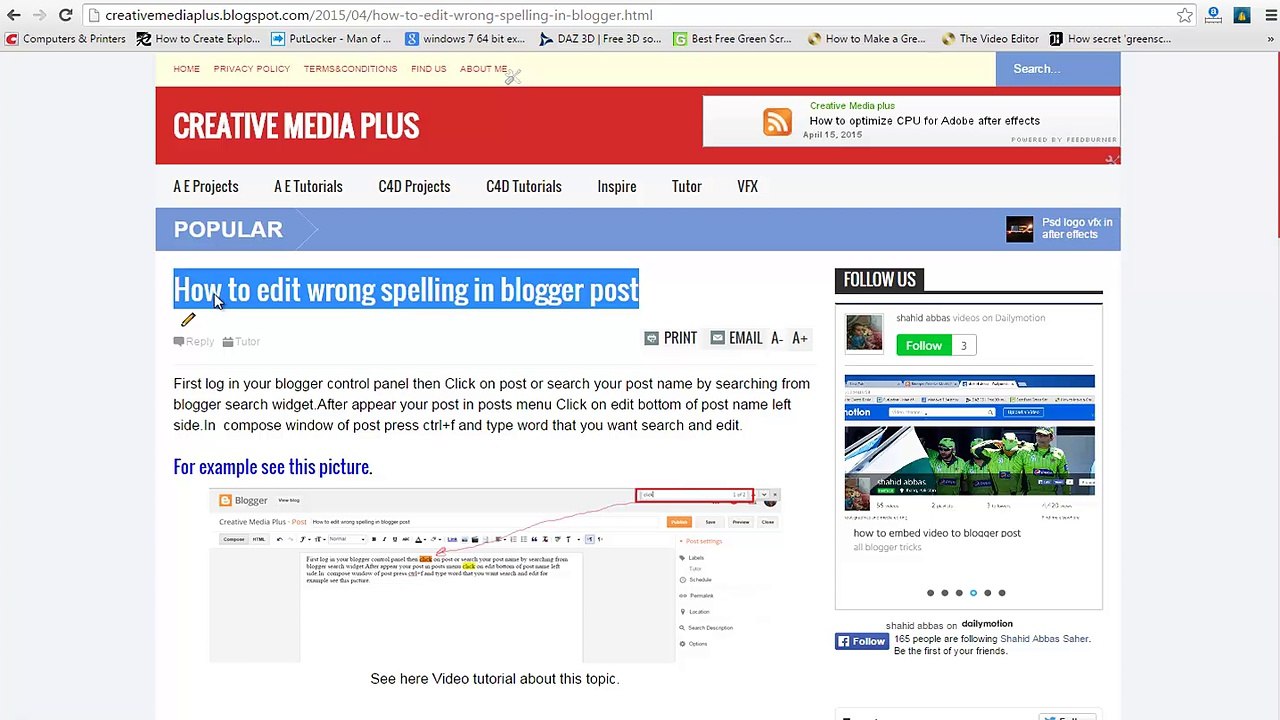The height and width of the screenshot is (720, 1280).
Task: Click the shahid abbas avatar thumbnail
Action: (864, 333)
